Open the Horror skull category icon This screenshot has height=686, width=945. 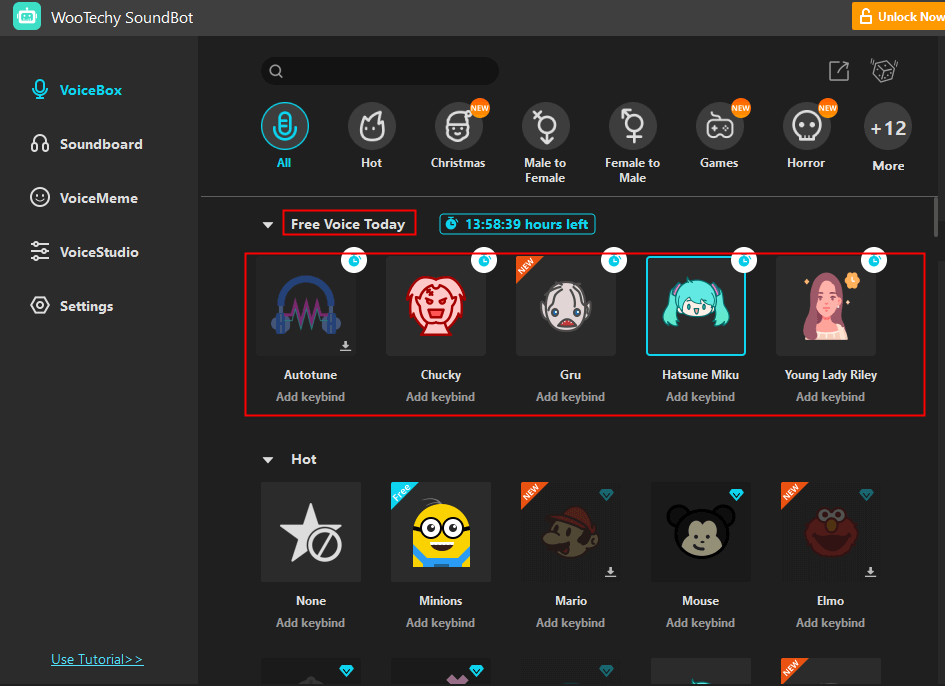(x=806, y=127)
